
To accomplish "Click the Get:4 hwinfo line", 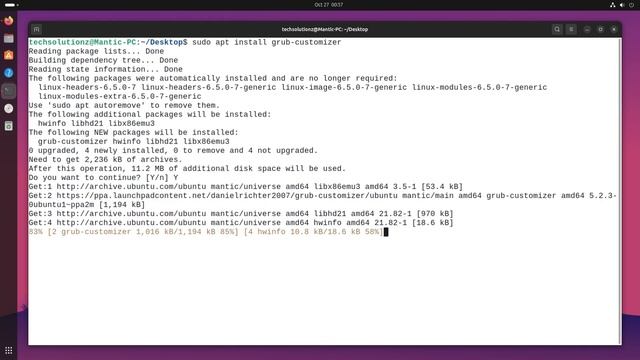I will point(241,222).
